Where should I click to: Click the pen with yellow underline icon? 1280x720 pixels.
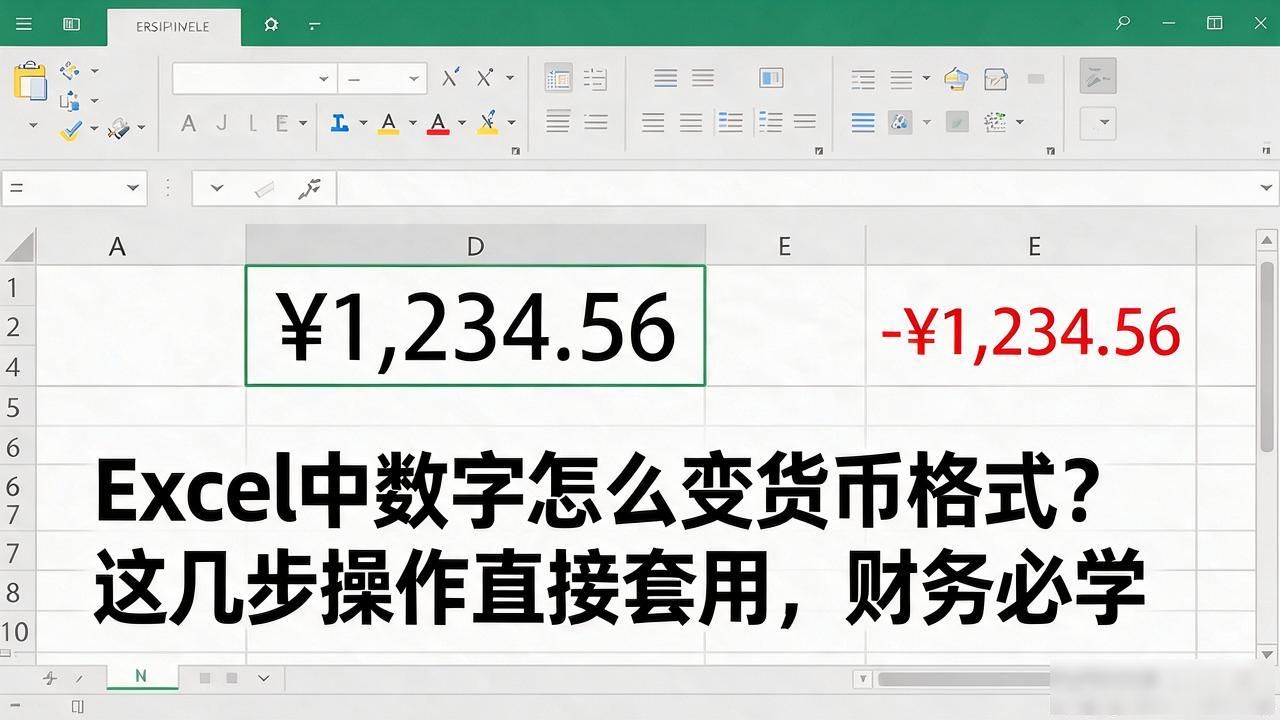tap(488, 123)
